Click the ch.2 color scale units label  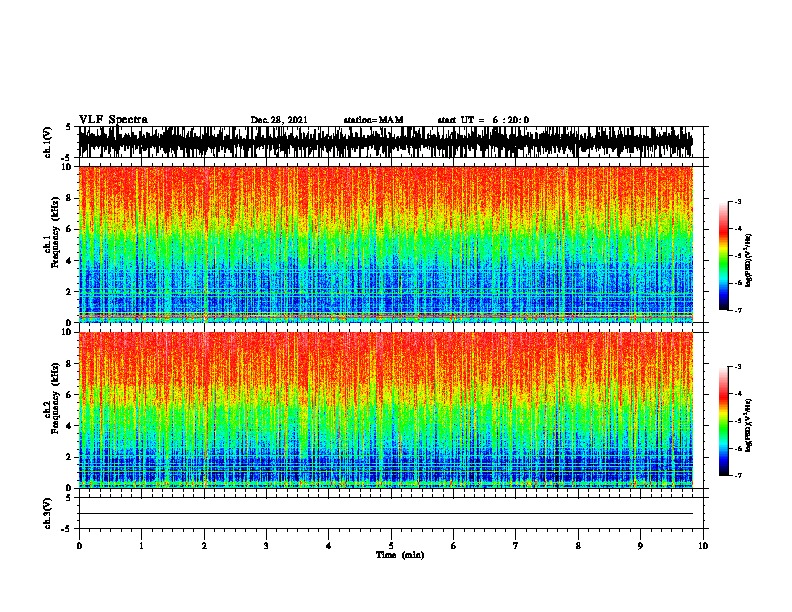tap(749, 426)
